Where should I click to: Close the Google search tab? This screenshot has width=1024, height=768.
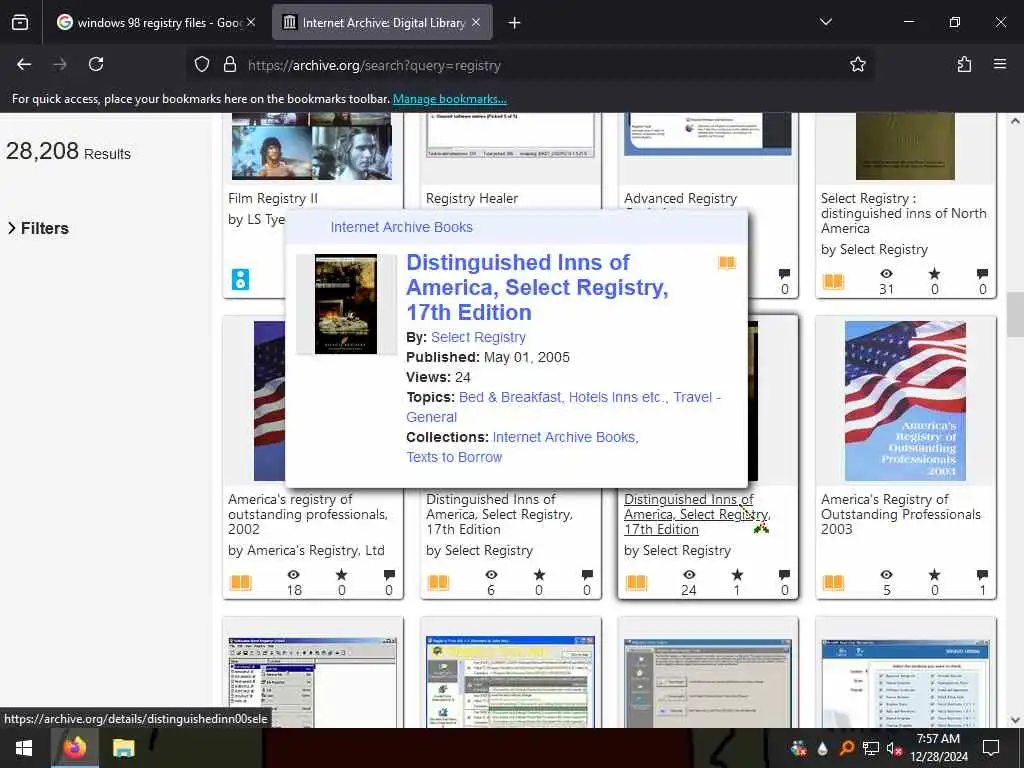click(251, 22)
